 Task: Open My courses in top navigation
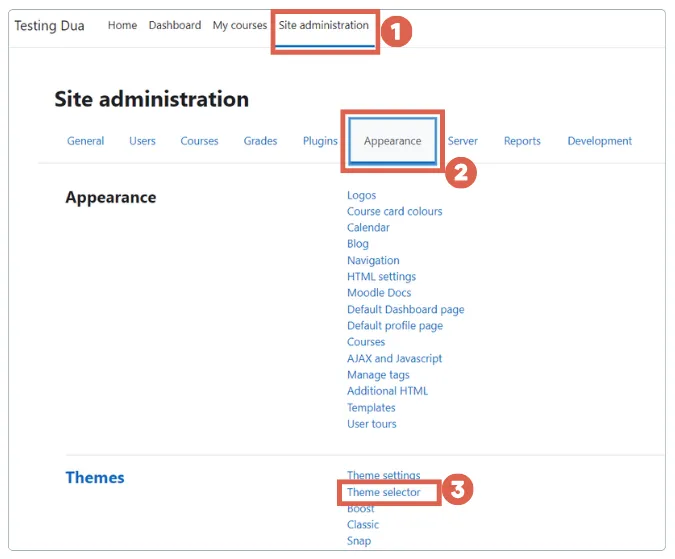pos(240,26)
